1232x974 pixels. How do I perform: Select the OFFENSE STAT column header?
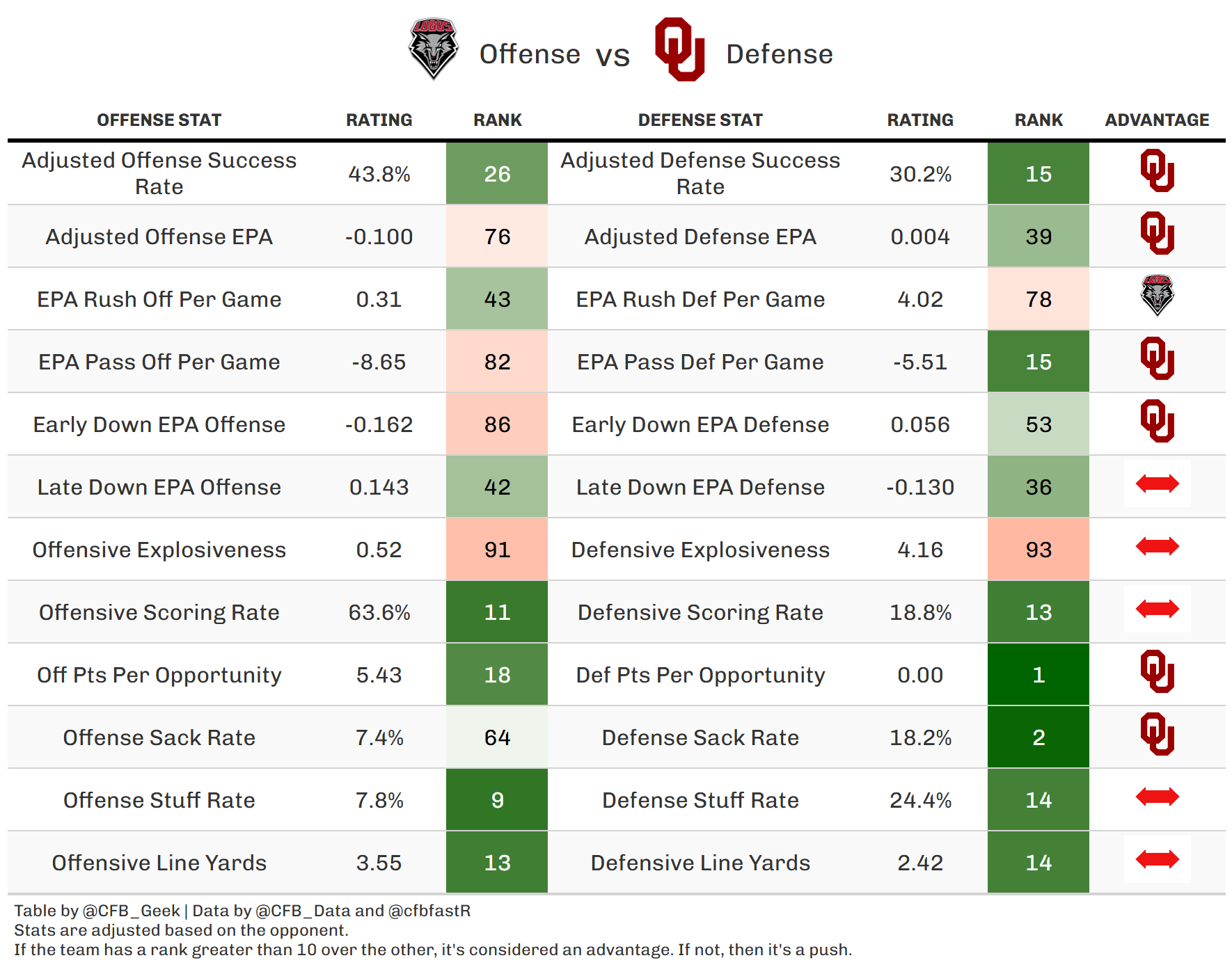click(x=159, y=120)
